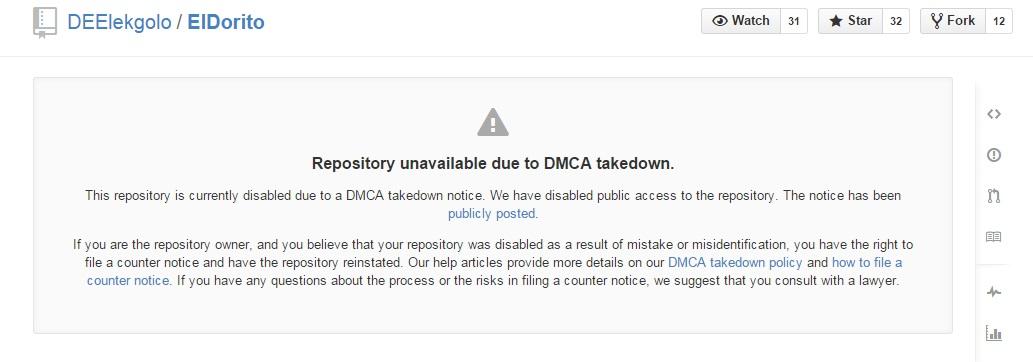
Task: Fork the ElDorito repository
Action: pyautogui.click(x=952, y=21)
